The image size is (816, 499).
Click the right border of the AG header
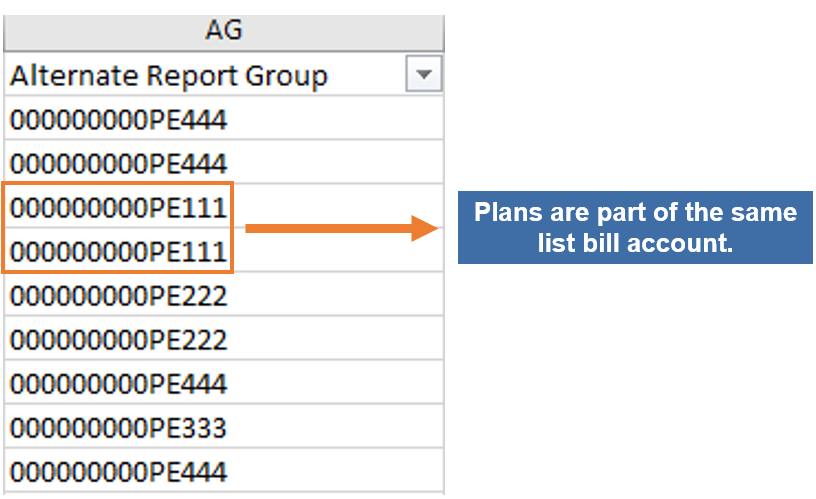pos(443,31)
